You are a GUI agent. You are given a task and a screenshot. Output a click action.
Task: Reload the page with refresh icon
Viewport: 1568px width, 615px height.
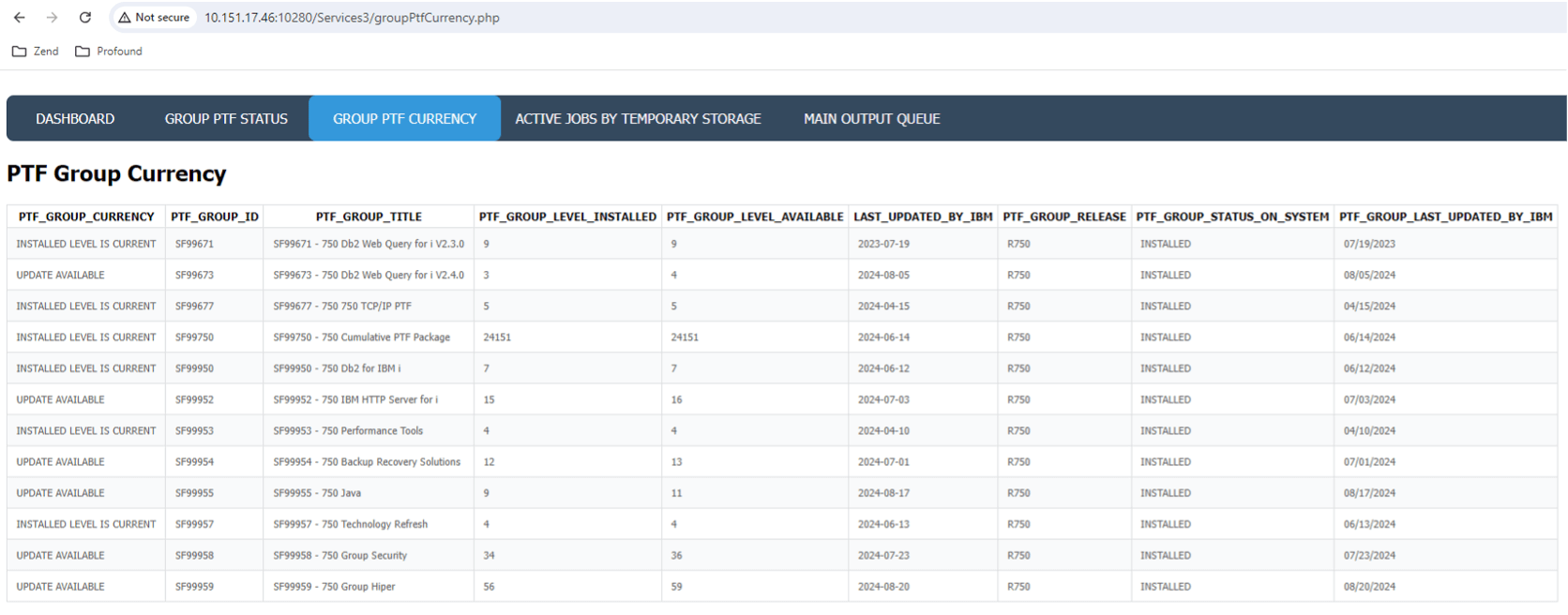click(85, 18)
